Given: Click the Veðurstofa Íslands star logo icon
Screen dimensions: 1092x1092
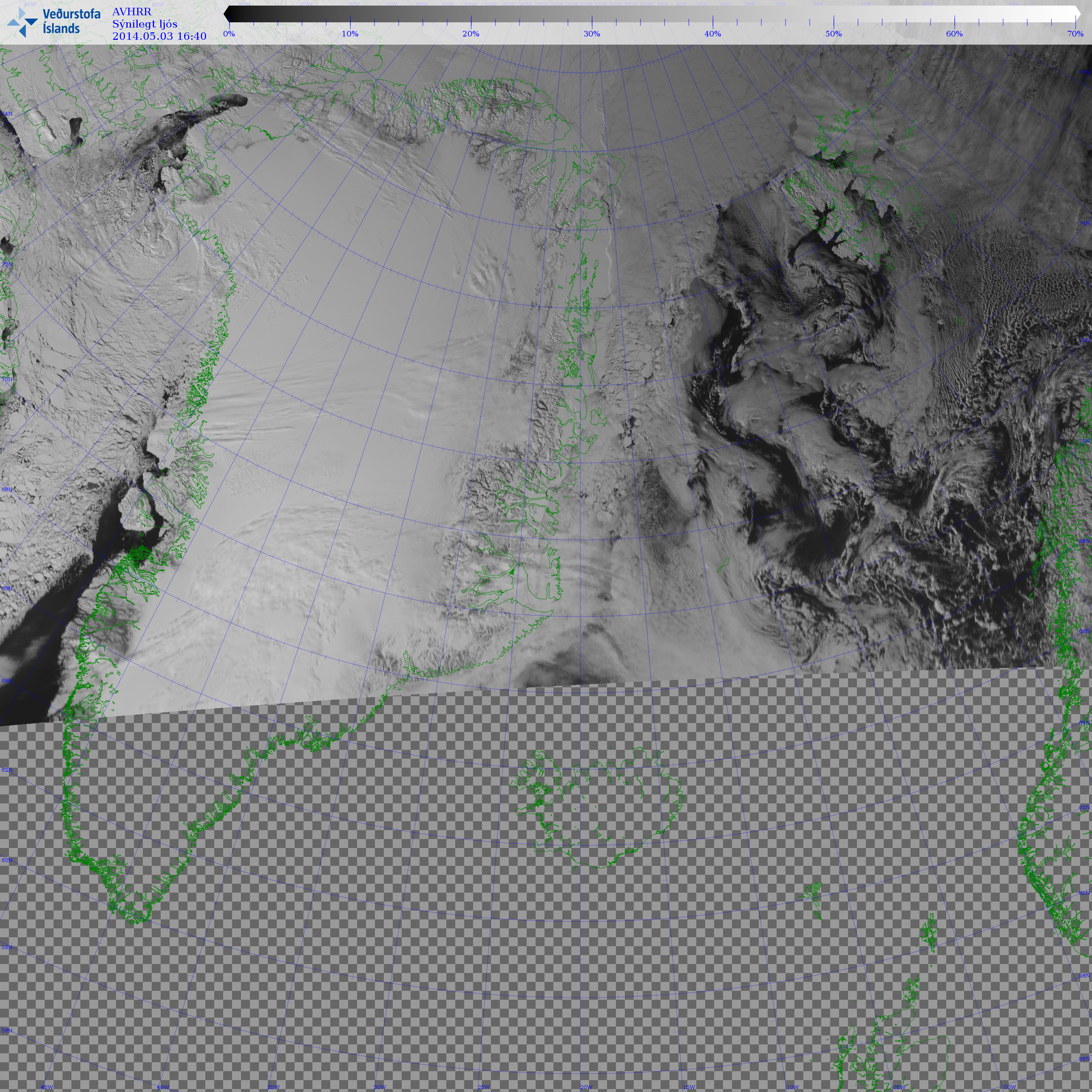Looking at the screenshot, I should coord(22,22).
